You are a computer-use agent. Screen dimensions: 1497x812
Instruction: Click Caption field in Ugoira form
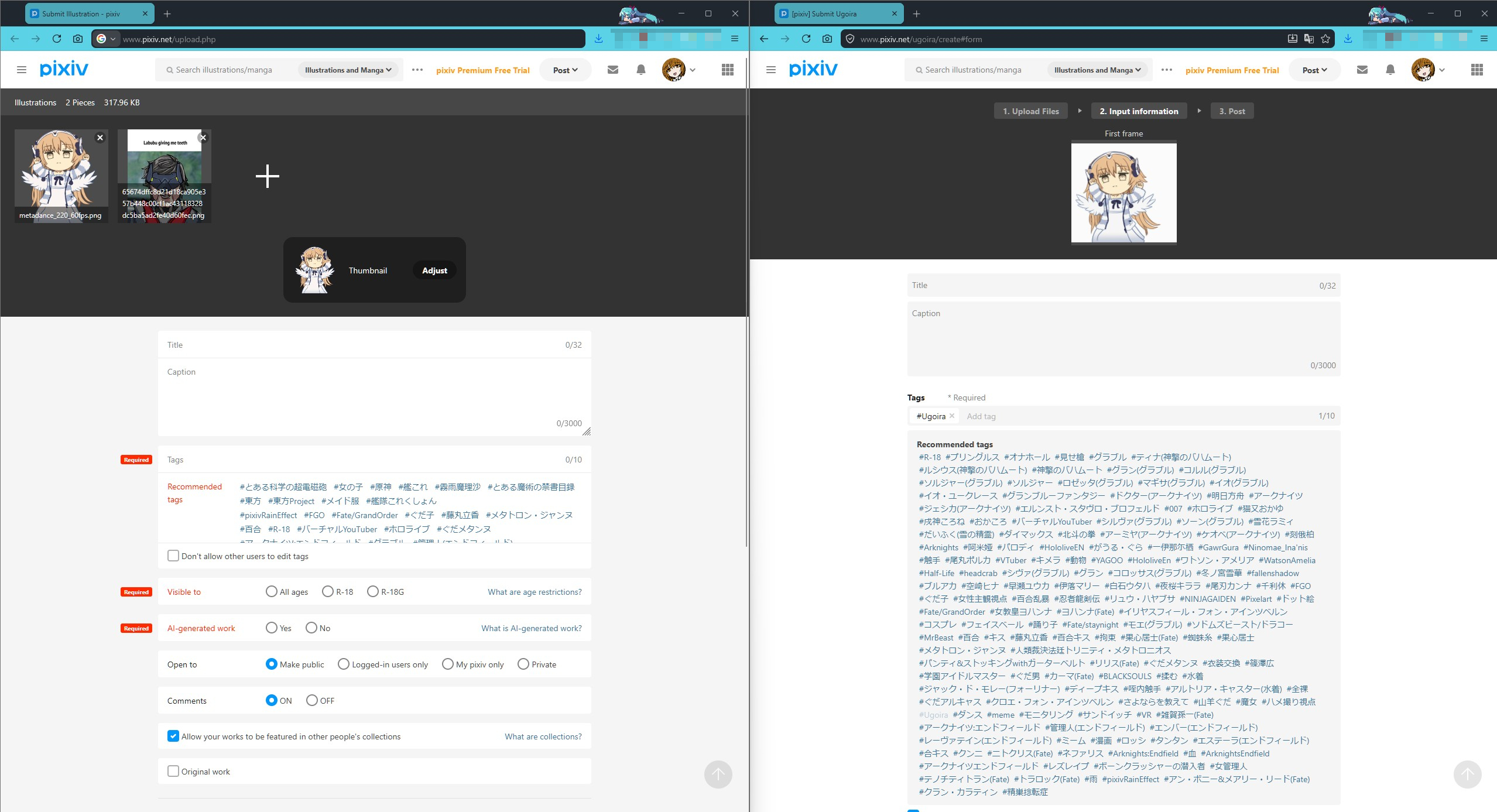(x=1123, y=339)
